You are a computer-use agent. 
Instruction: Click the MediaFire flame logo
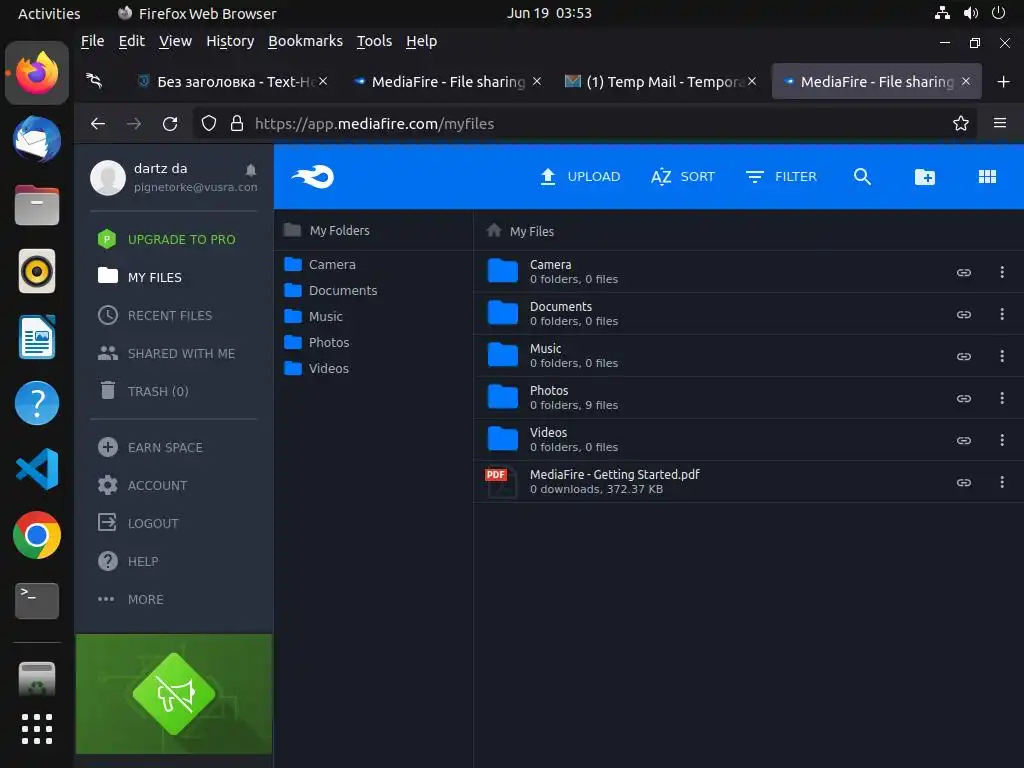click(x=313, y=176)
